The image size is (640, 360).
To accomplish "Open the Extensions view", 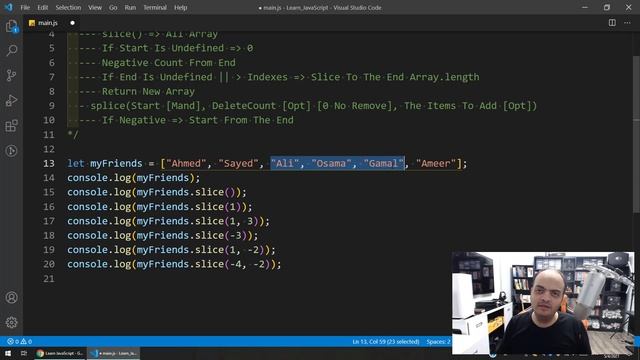I will click(x=11, y=125).
